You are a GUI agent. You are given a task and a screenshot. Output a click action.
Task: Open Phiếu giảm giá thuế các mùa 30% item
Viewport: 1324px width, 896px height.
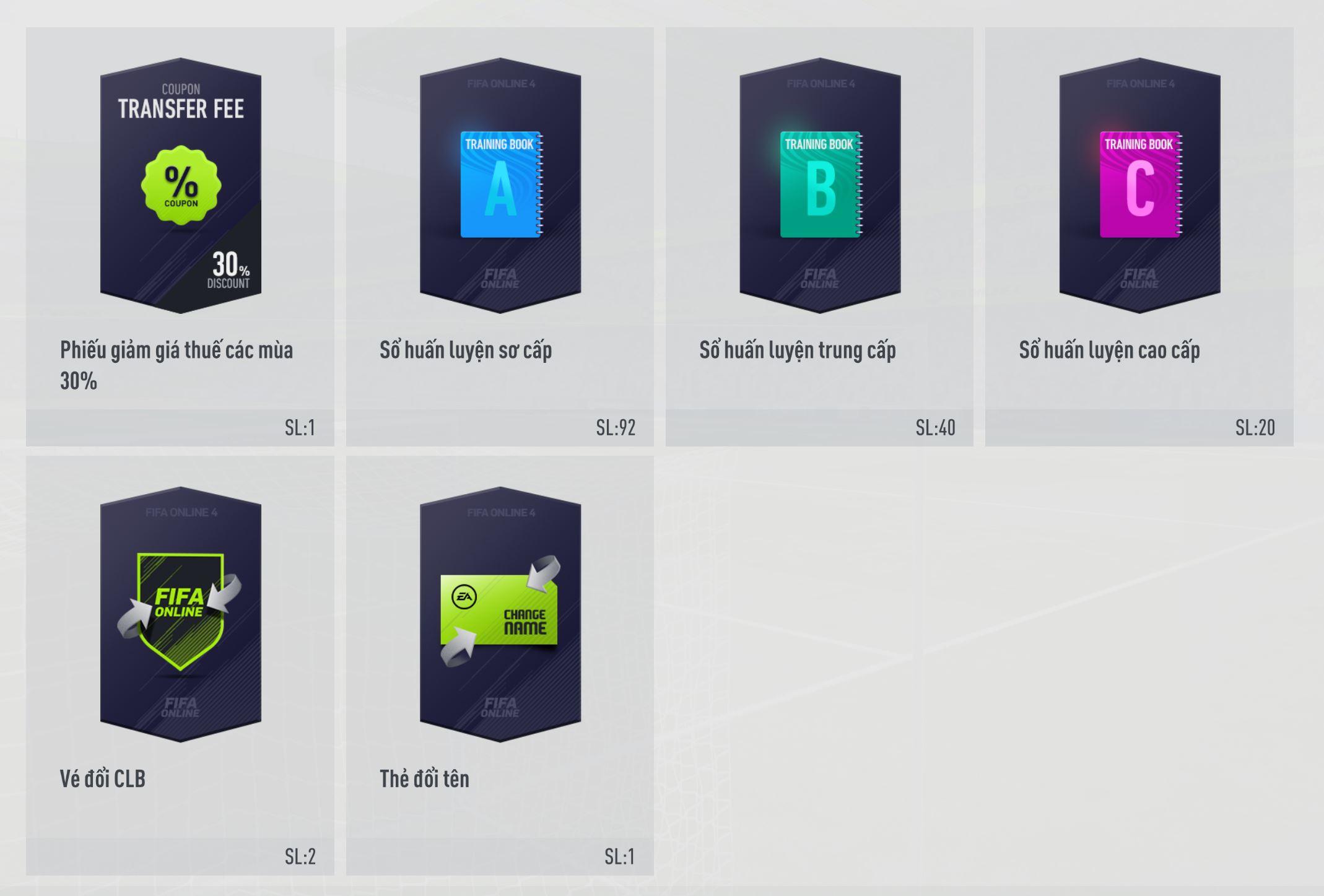[x=176, y=365]
